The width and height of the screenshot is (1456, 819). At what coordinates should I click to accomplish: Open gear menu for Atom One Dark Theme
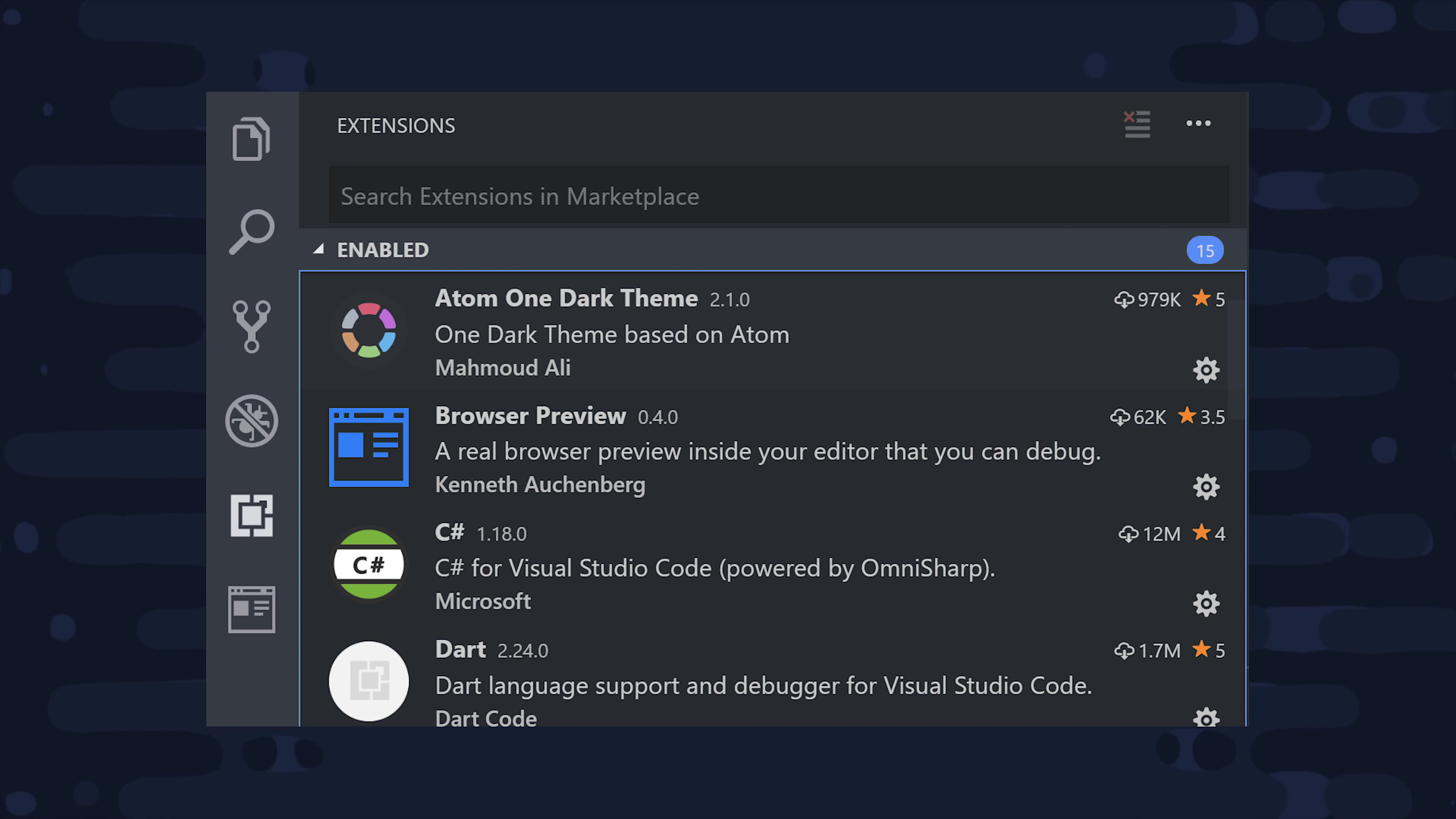coord(1206,370)
